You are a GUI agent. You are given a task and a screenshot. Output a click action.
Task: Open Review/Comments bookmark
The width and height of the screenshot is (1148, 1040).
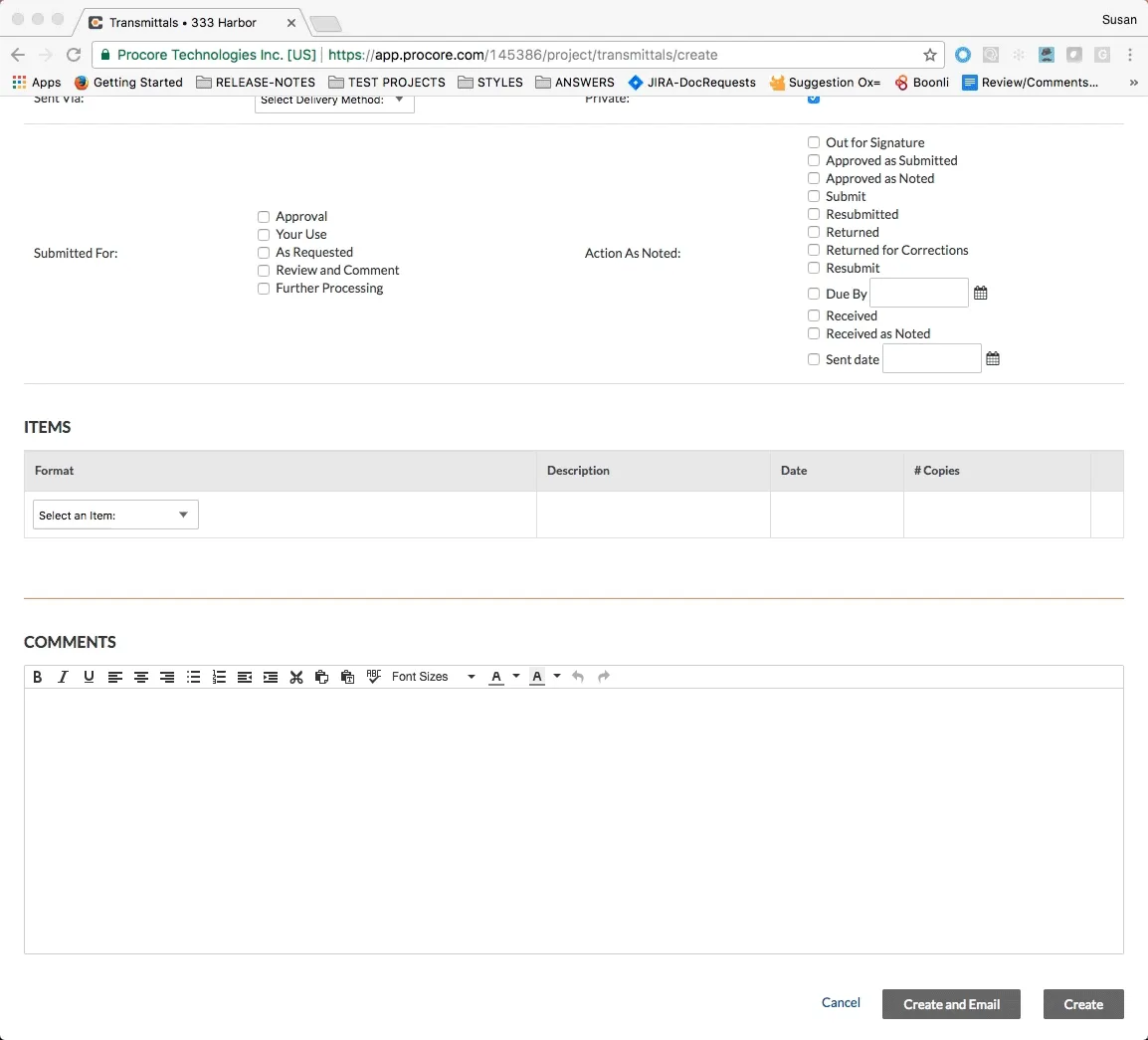coord(1031,82)
